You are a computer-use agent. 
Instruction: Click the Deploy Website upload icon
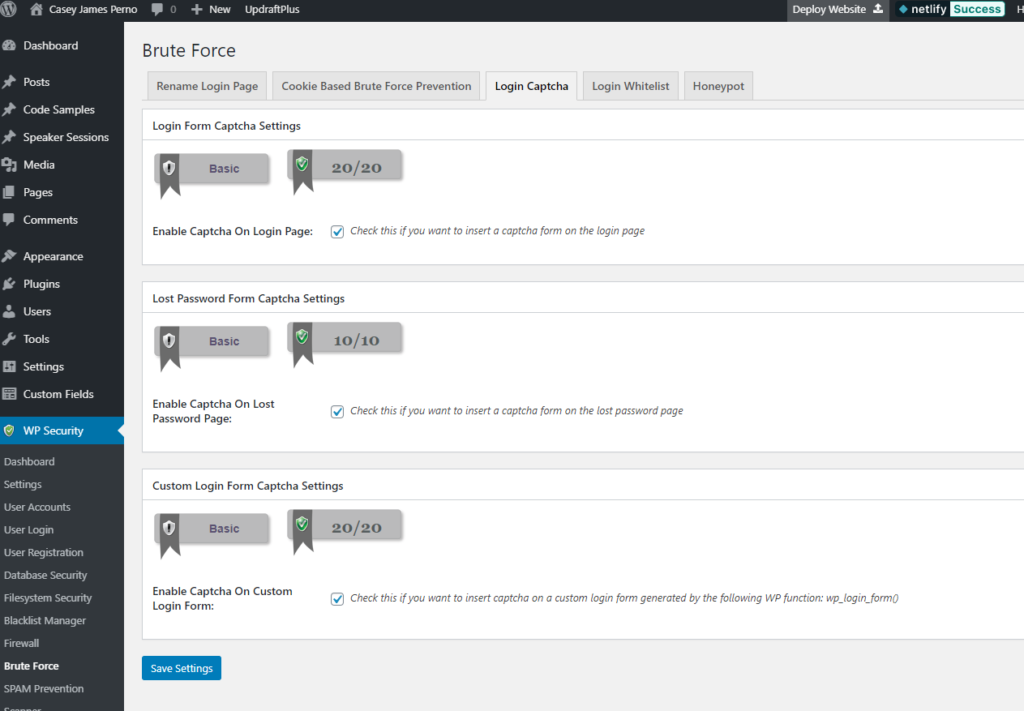tap(878, 8)
